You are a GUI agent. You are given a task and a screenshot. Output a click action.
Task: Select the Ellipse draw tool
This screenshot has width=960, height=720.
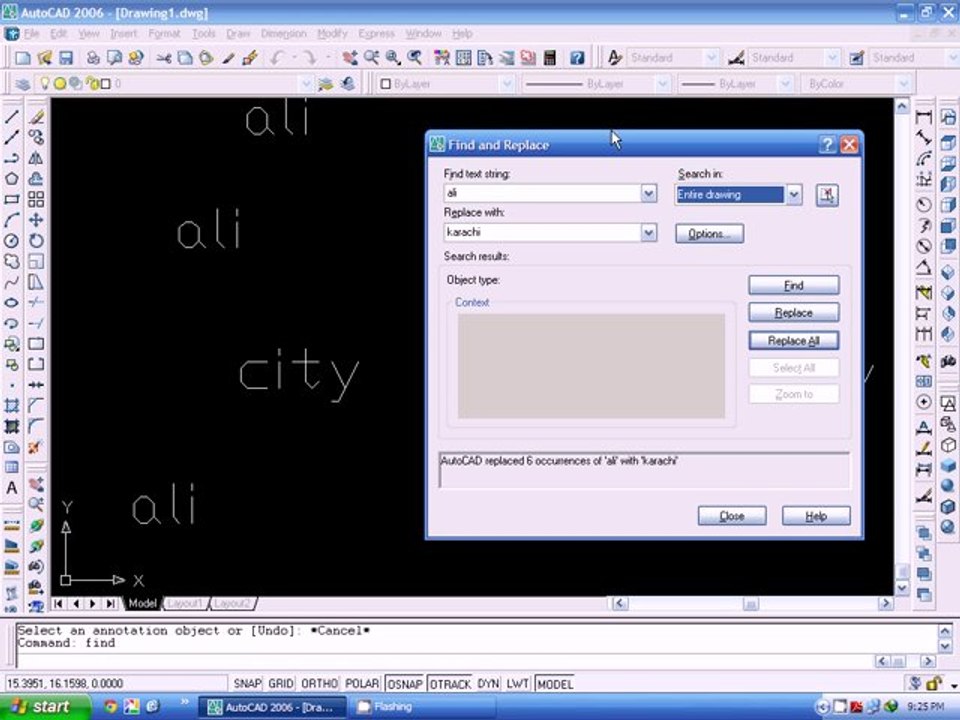(12, 302)
